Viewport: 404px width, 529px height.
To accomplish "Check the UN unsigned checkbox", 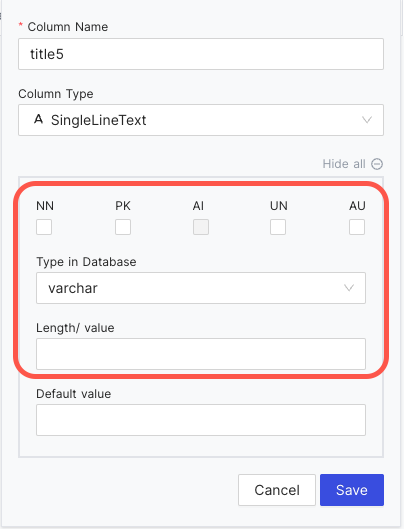I will [278, 227].
